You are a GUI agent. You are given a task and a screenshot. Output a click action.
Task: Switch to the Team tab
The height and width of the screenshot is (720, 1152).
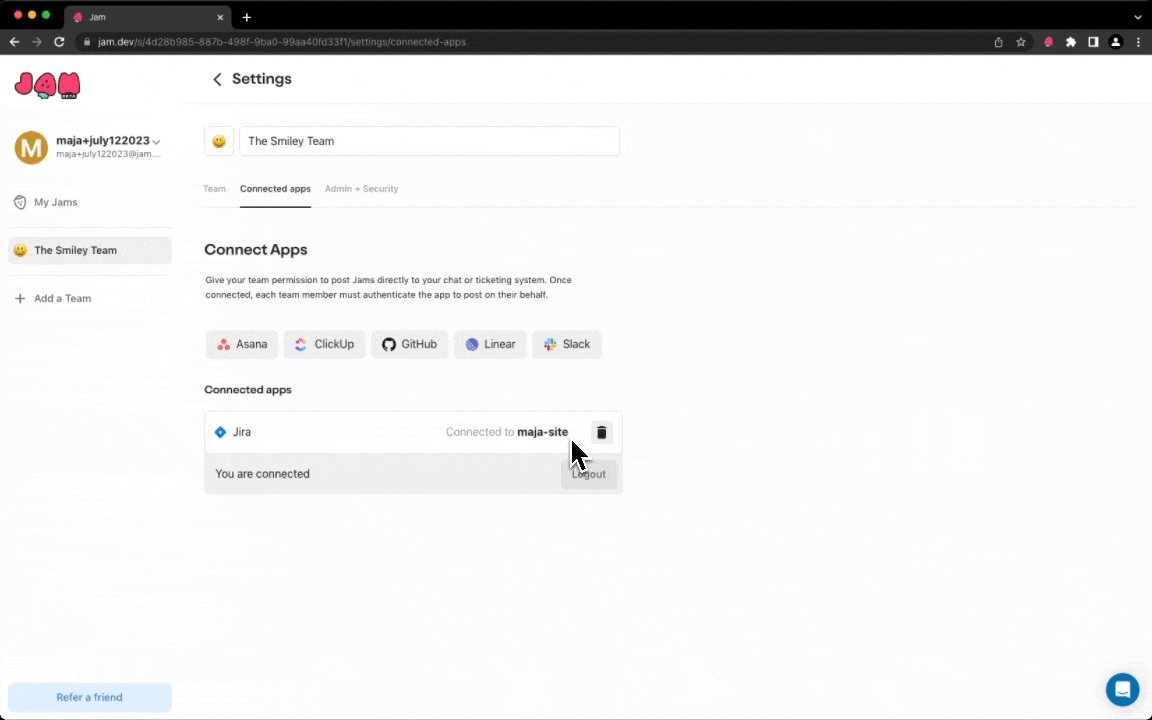pyautogui.click(x=214, y=189)
